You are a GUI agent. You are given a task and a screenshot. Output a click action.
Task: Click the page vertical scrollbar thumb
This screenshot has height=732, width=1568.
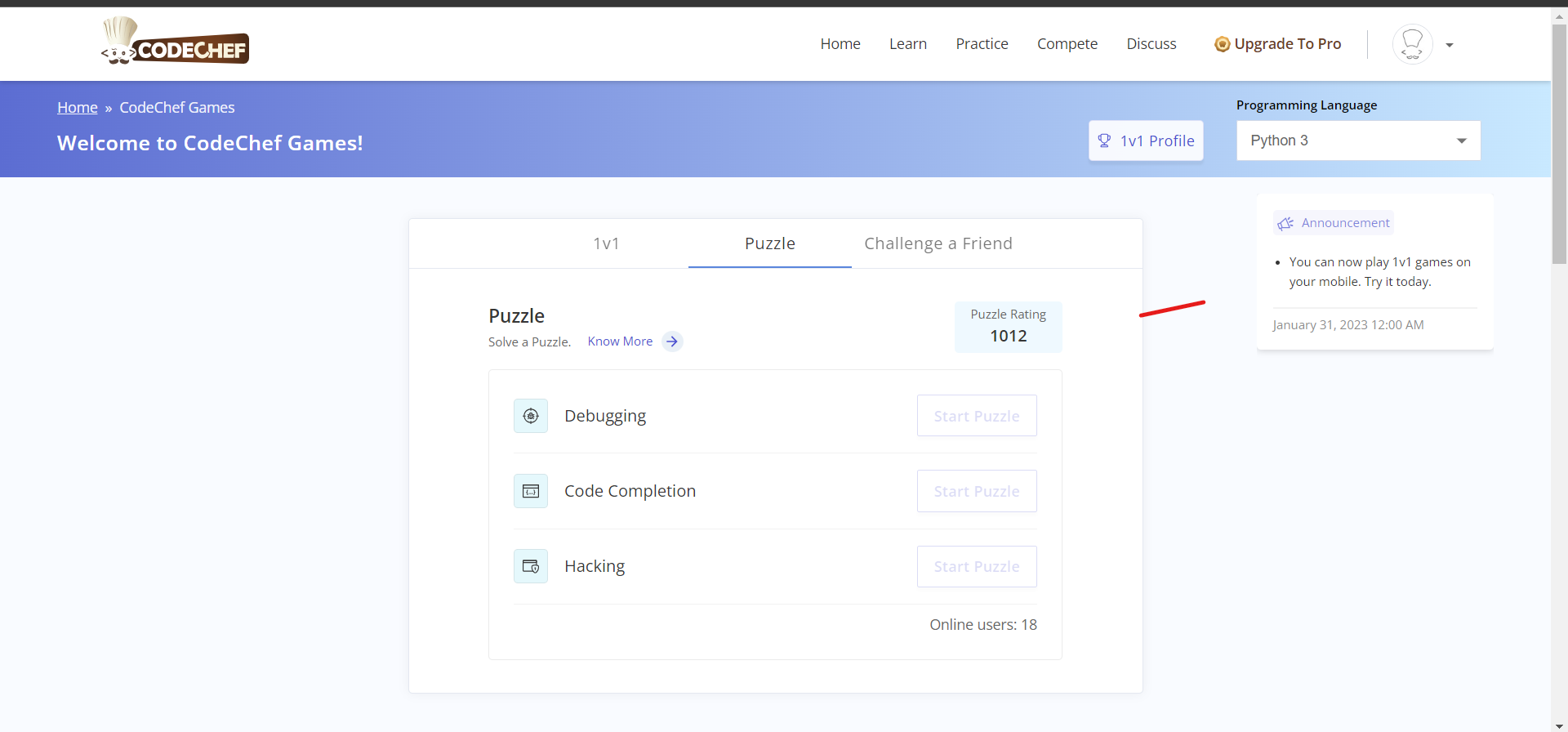1560,144
